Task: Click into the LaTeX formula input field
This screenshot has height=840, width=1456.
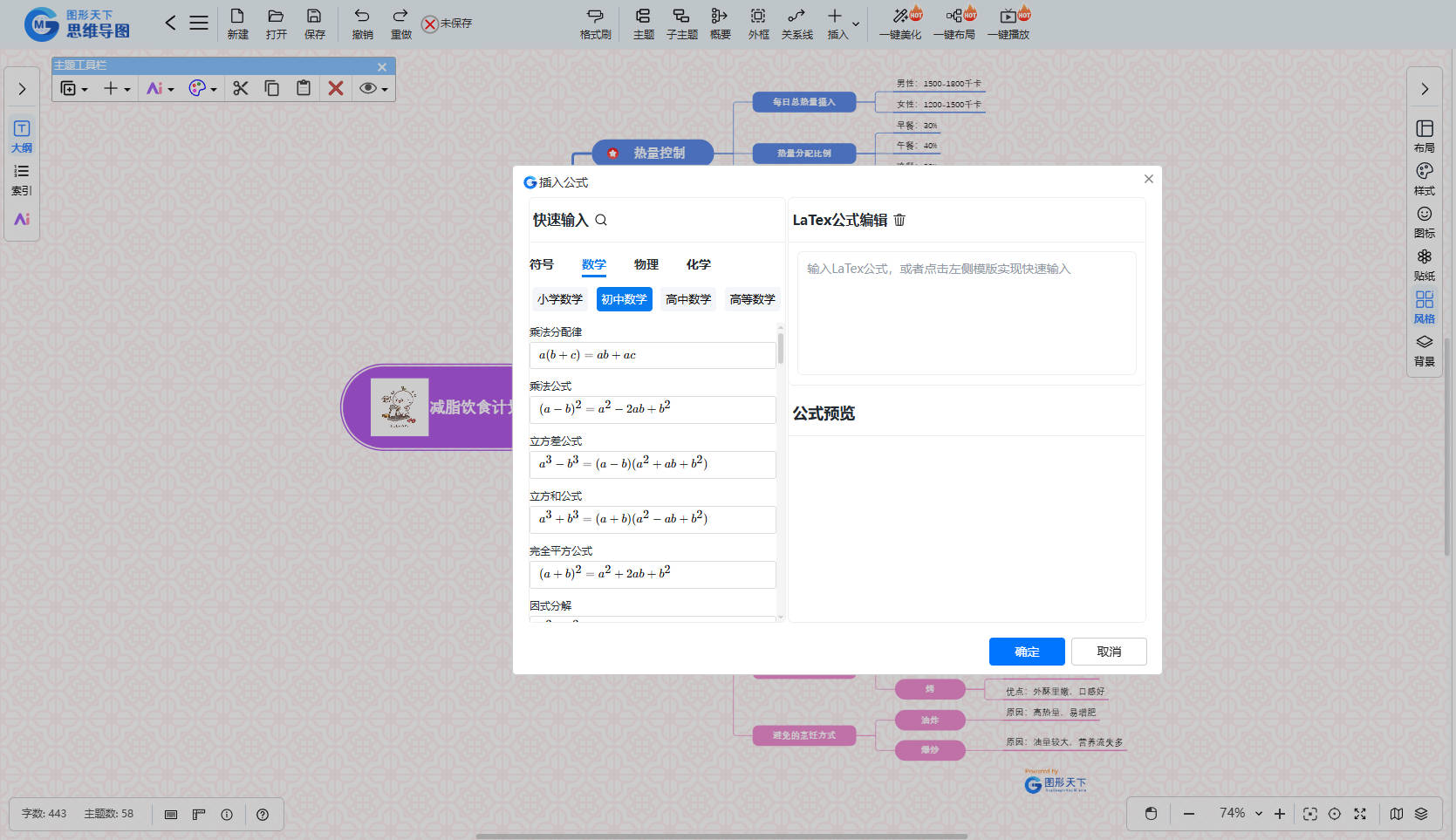Action: [x=966, y=313]
